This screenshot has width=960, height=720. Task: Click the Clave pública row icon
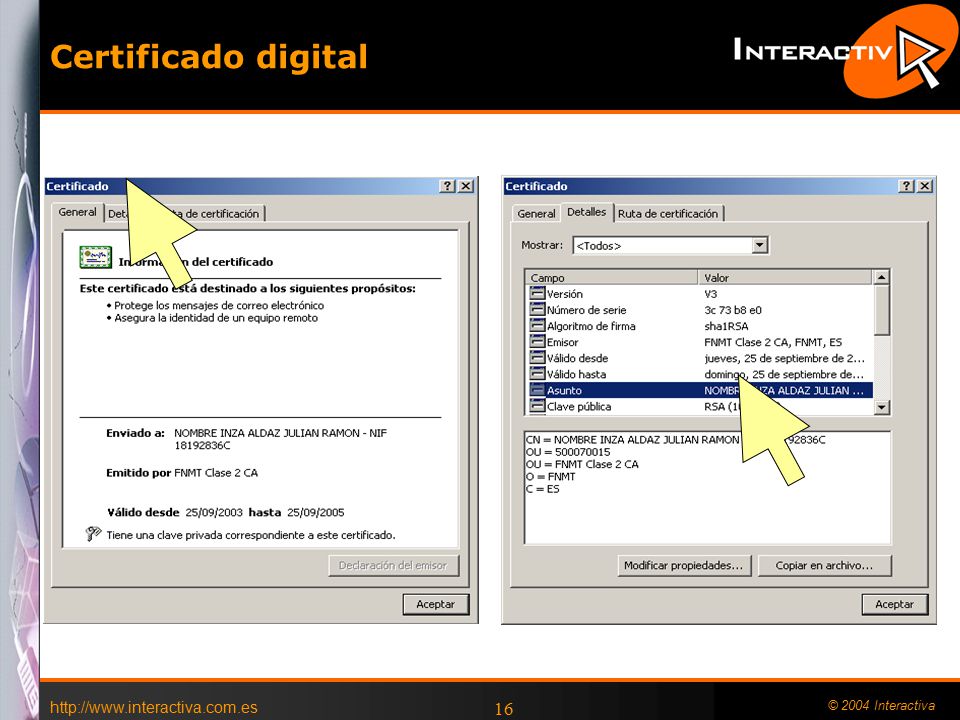[537, 406]
